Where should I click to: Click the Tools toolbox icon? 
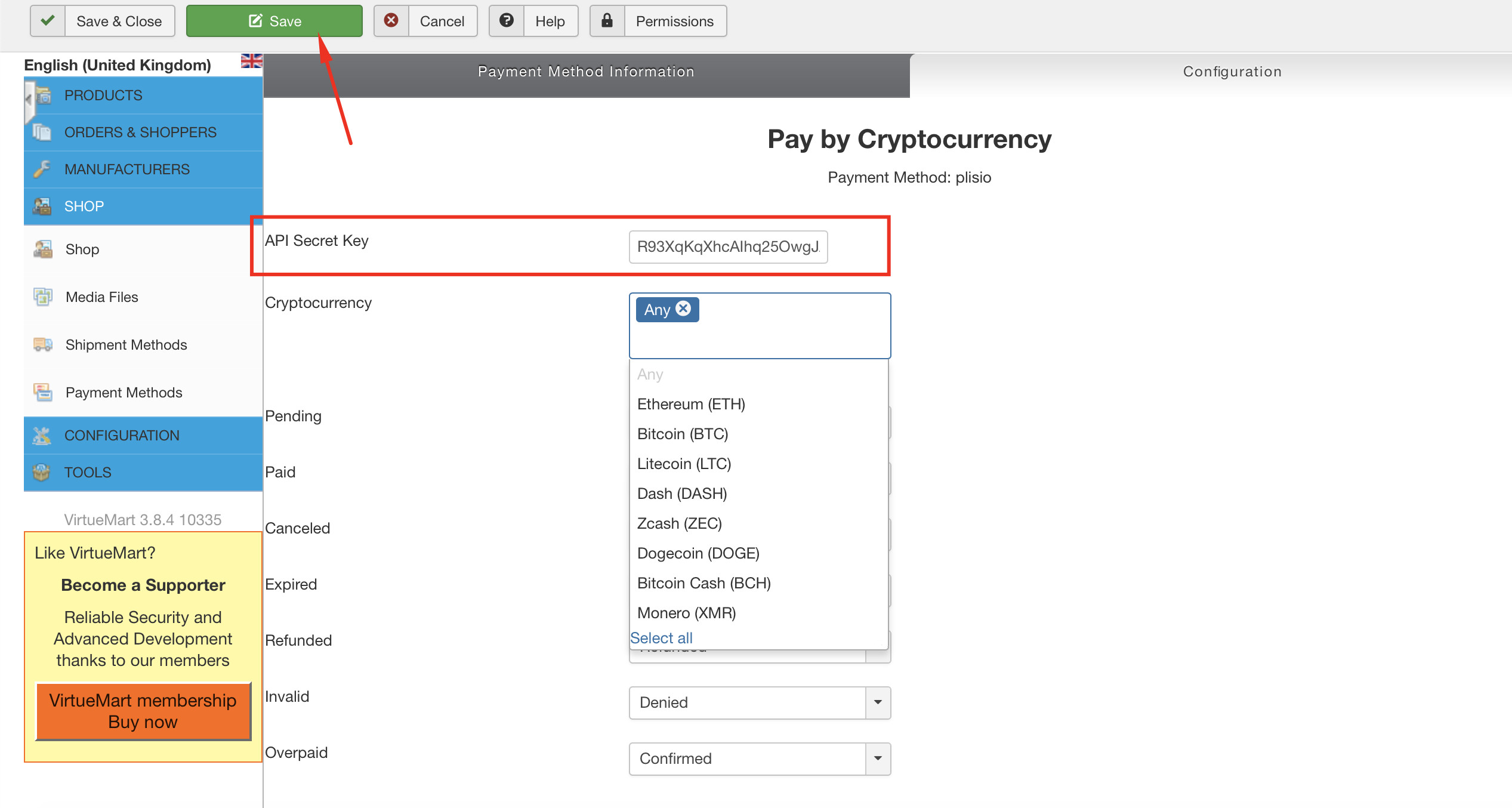[x=42, y=472]
